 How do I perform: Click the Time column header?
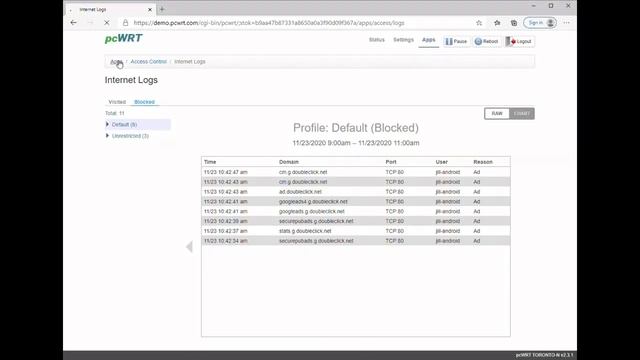(210, 162)
